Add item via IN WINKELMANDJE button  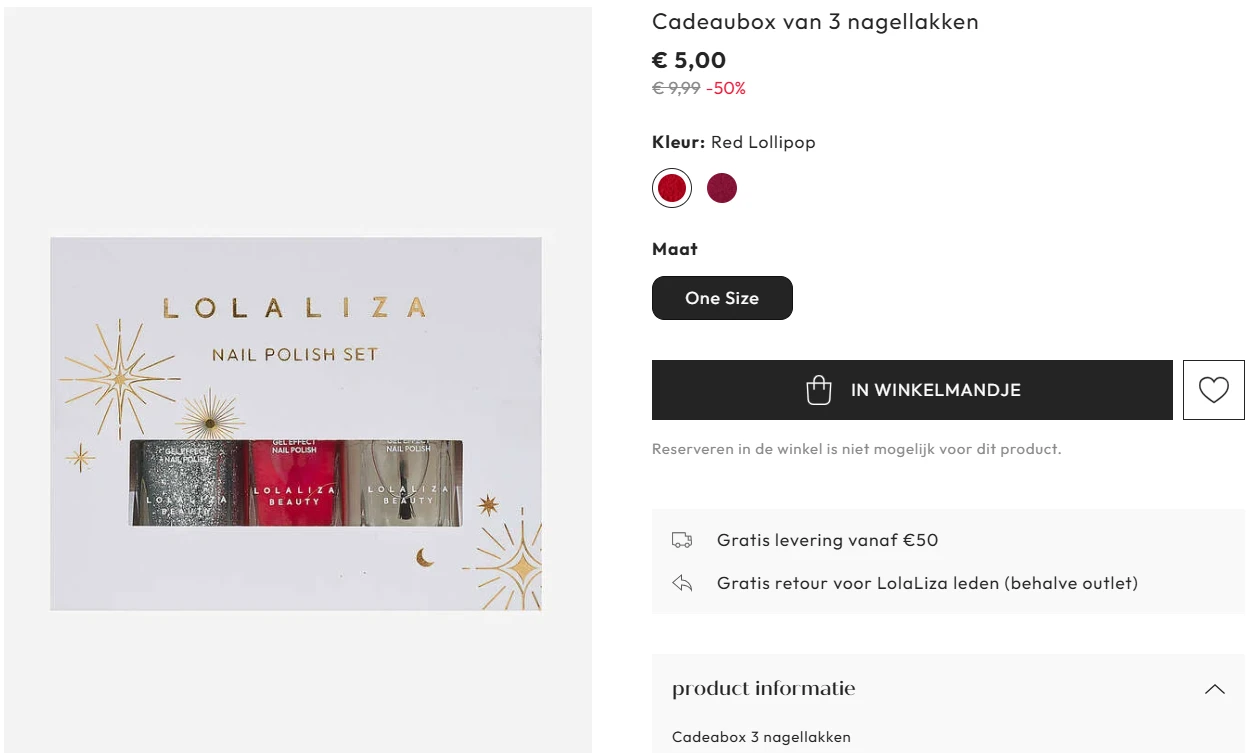[x=912, y=390]
